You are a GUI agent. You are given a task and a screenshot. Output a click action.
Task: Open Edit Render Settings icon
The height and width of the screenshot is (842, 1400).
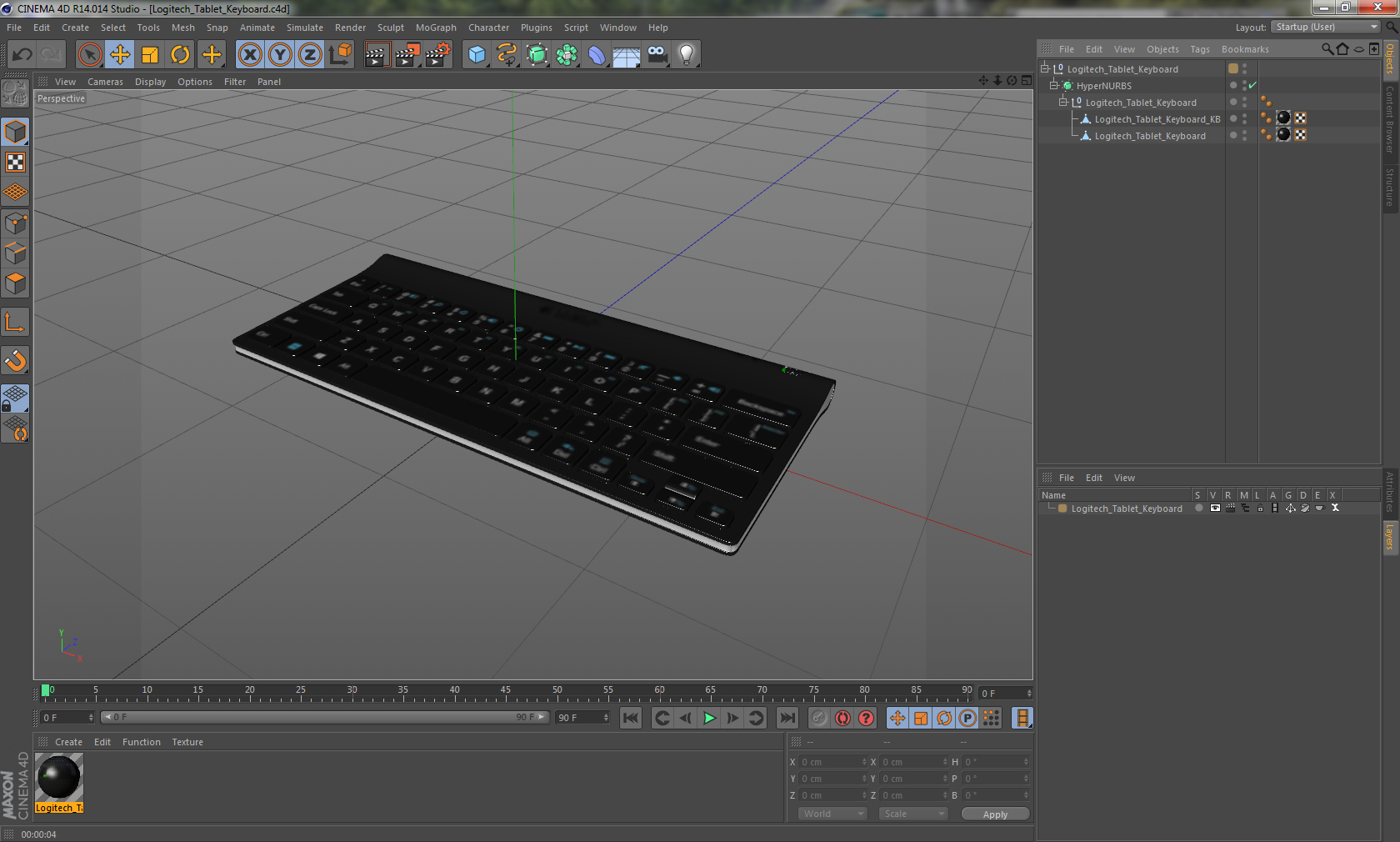pyautogui.click(x=437, y=55)
